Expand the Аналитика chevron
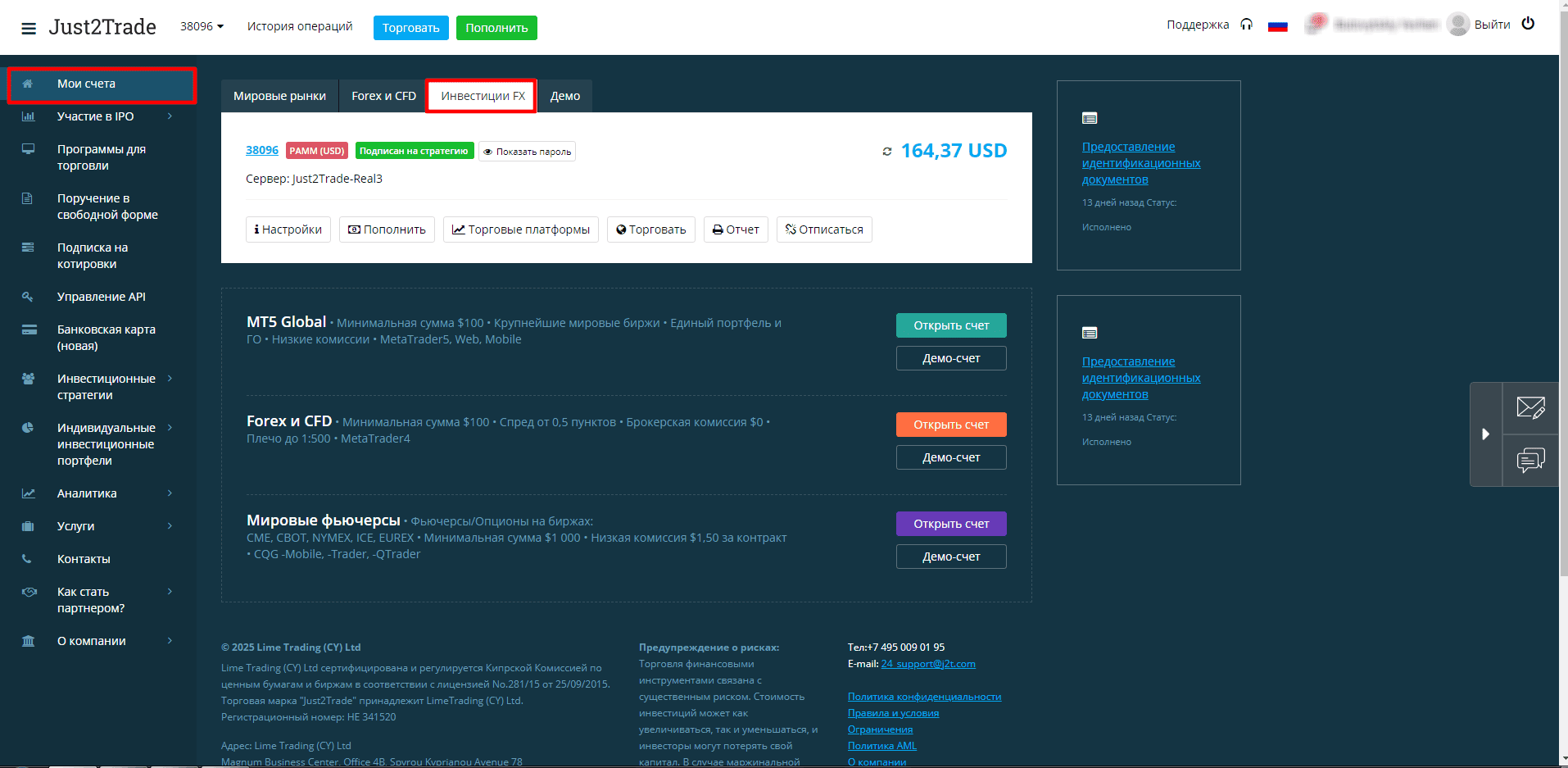This screenshot has width=1568, height=768. [x=170, y=493]
